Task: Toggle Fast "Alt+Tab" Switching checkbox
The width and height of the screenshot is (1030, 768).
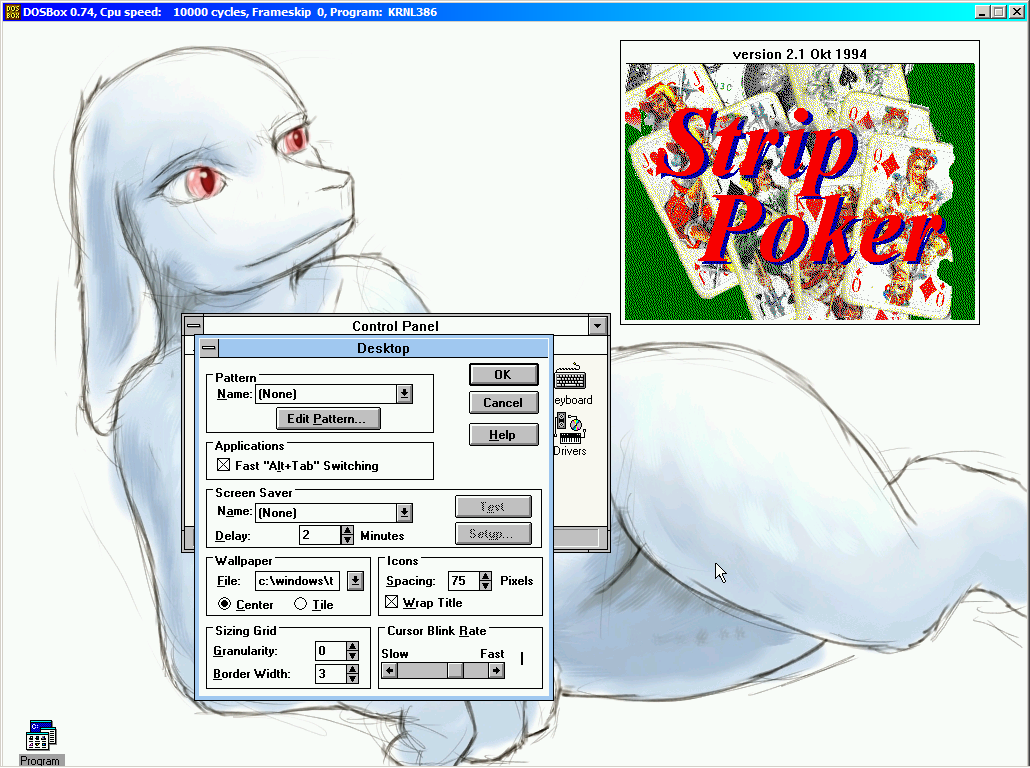Action: (224, 465)
